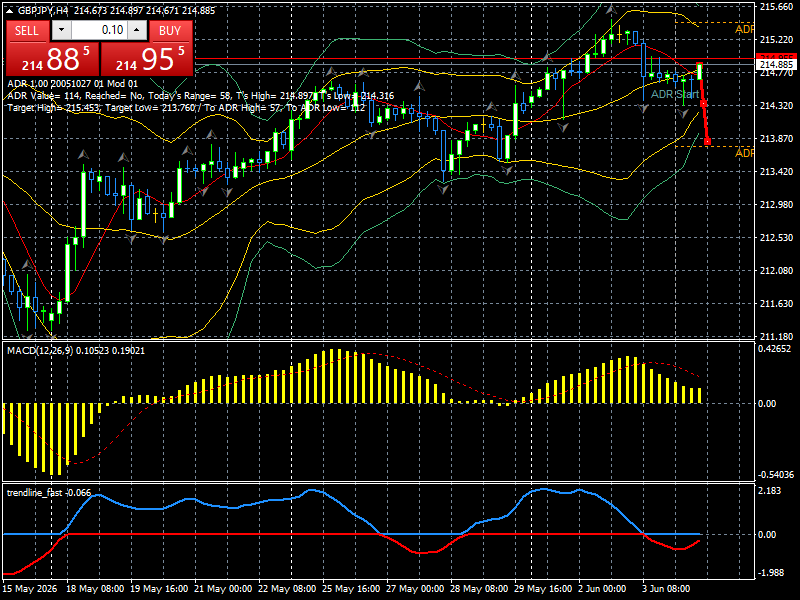800x600 pixels.
Task: Click the 211.630 price axis value
Action: coord(776,304)
